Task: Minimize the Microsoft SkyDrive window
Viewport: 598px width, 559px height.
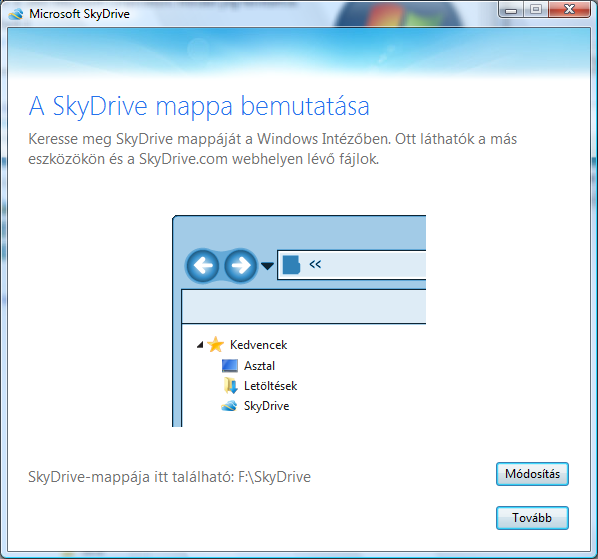Action: [x=511, y=10]
